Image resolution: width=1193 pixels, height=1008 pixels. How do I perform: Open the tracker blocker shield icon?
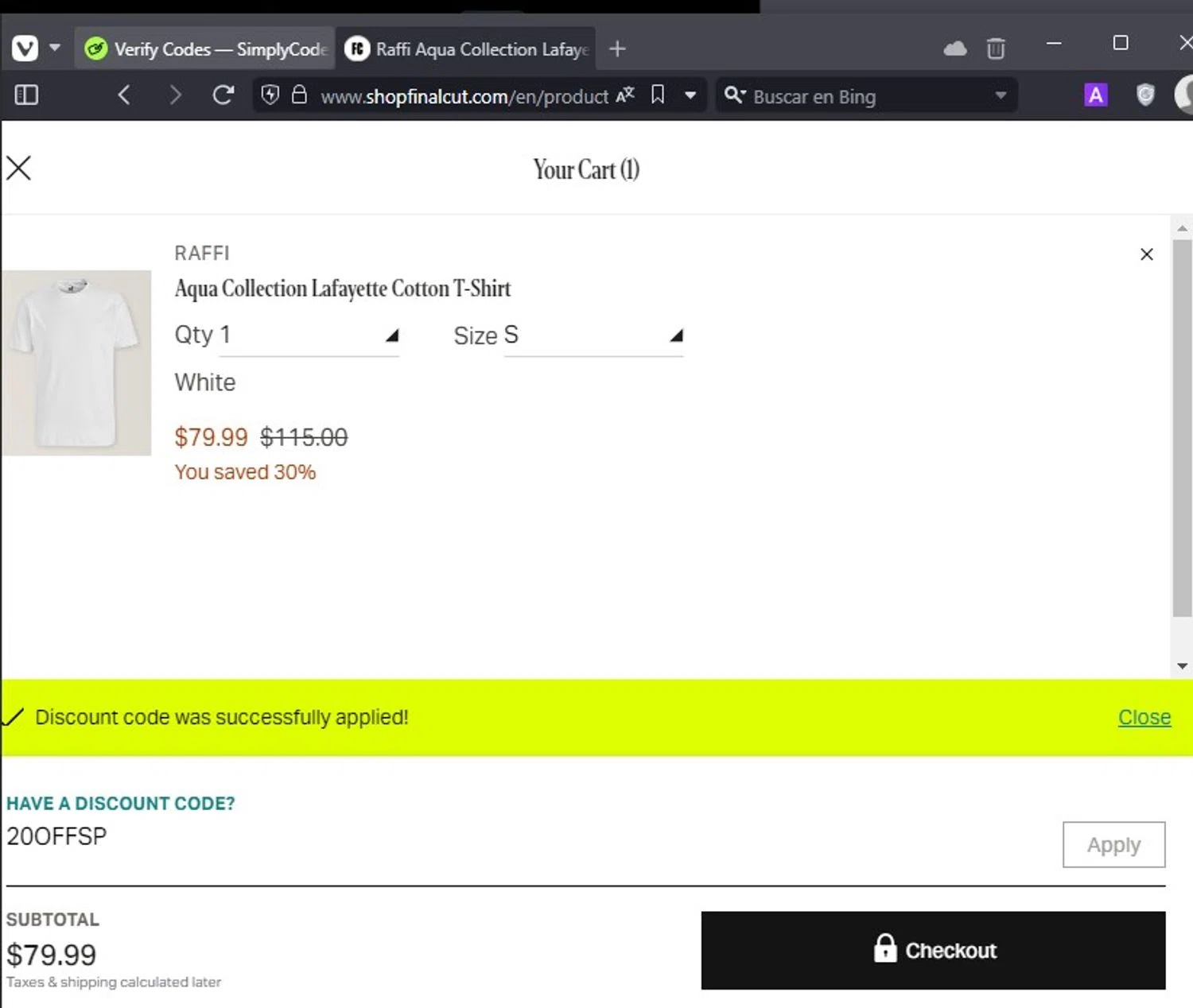click(x=270, y=95)
